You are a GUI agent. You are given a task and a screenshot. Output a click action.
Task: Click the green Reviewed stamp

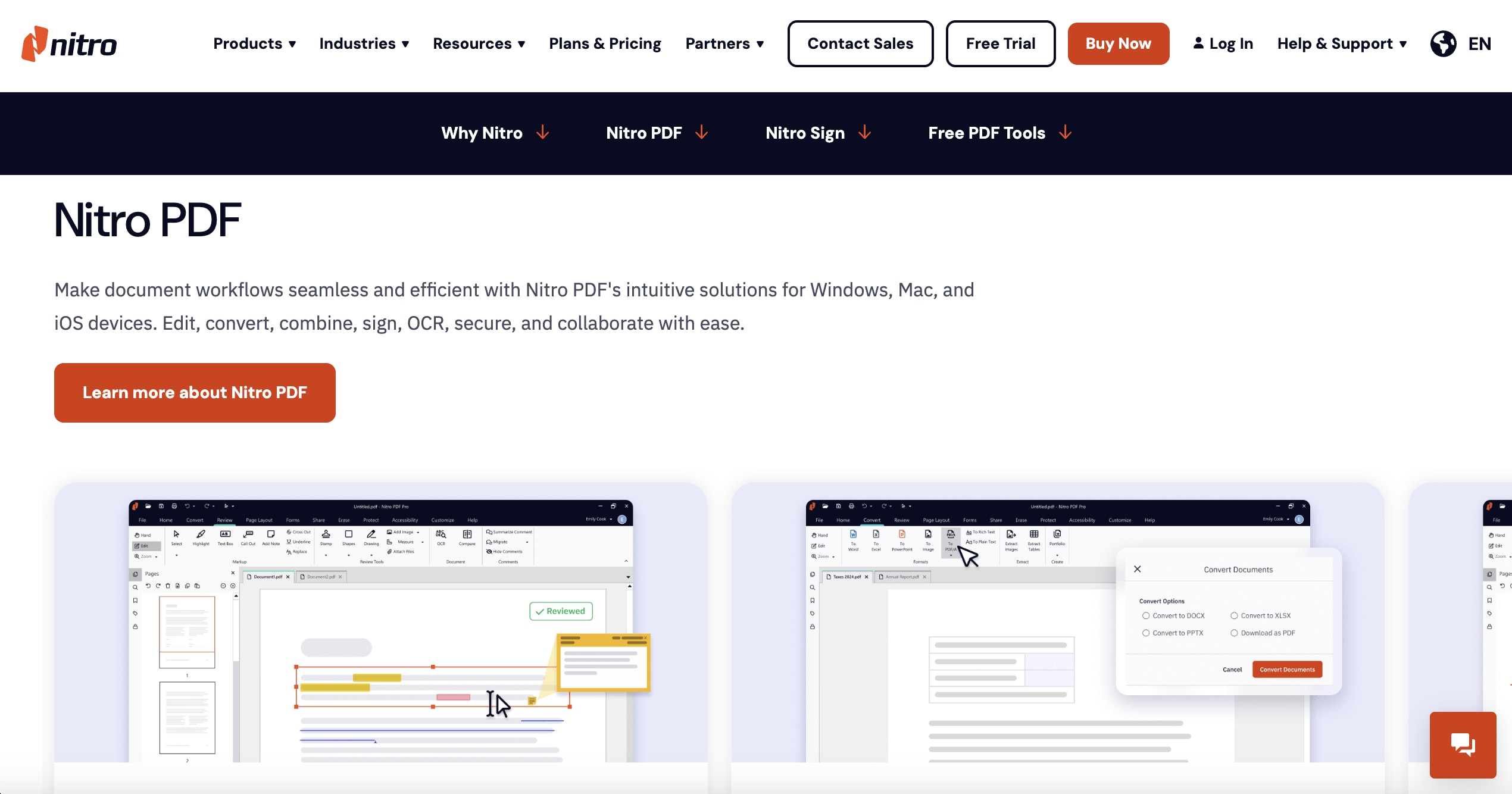click(x=561, y=611)
